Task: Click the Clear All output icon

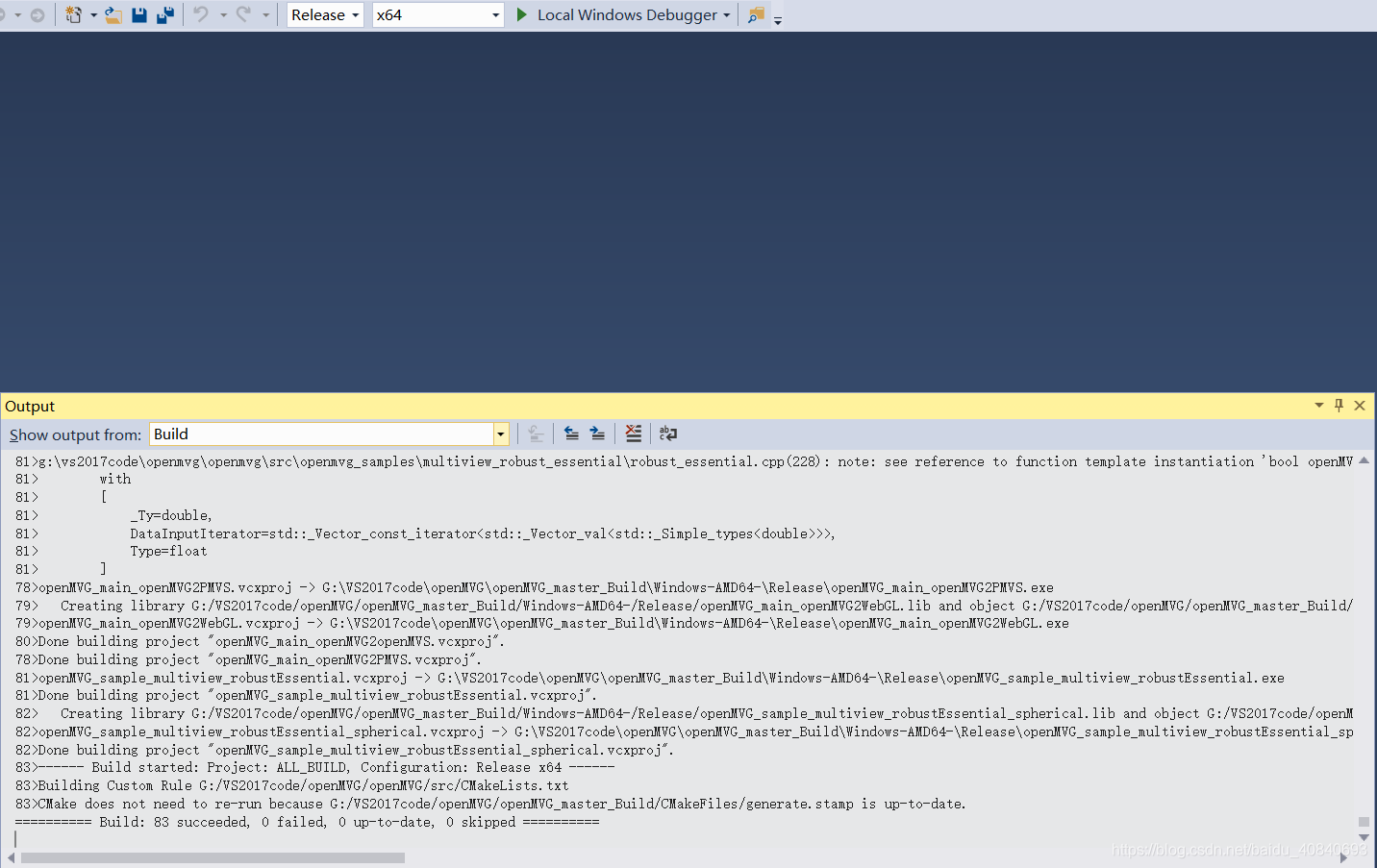Action: click(633, 434)
